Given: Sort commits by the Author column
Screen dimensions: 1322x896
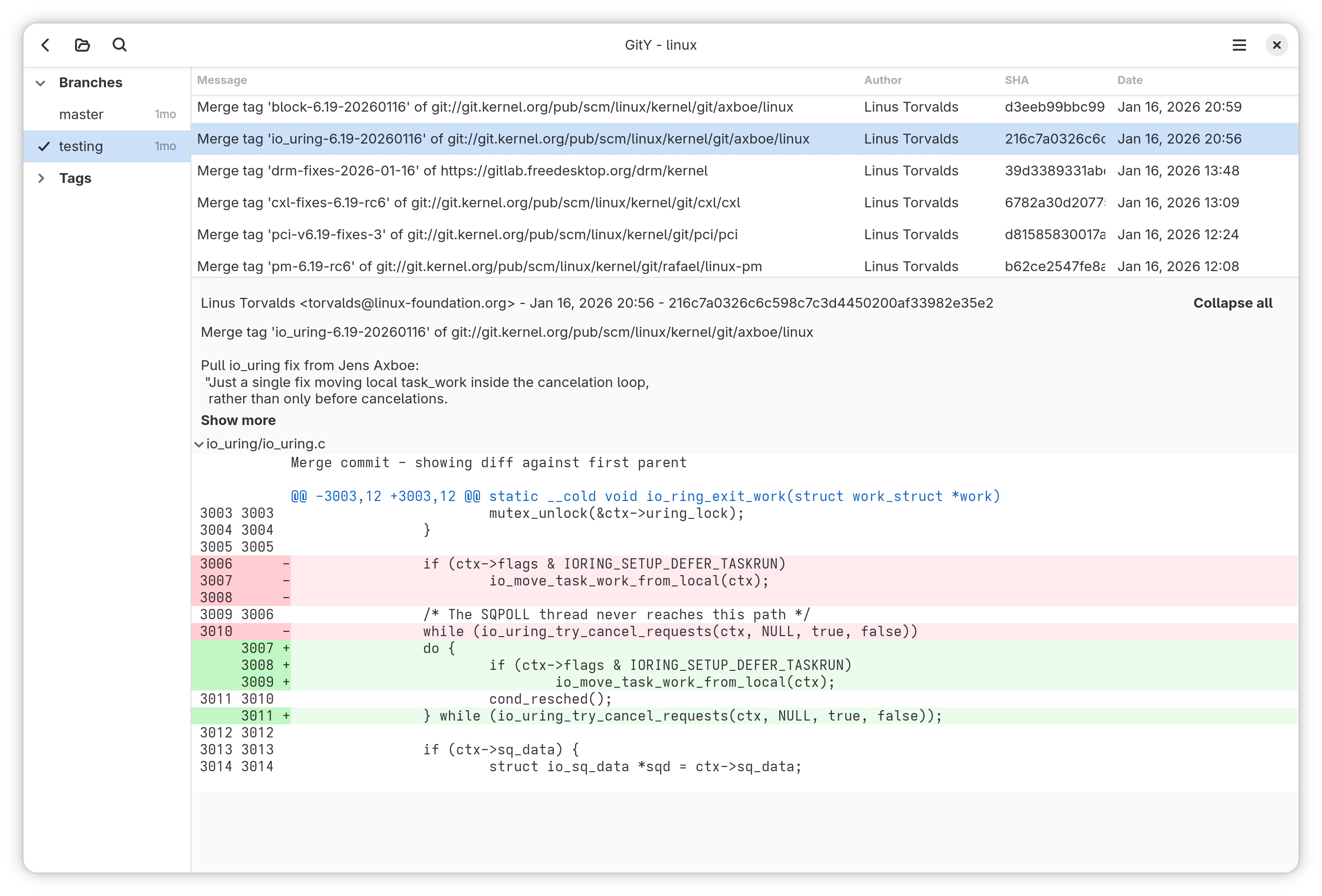Looking at the screenshot, I should pos(882,80).
